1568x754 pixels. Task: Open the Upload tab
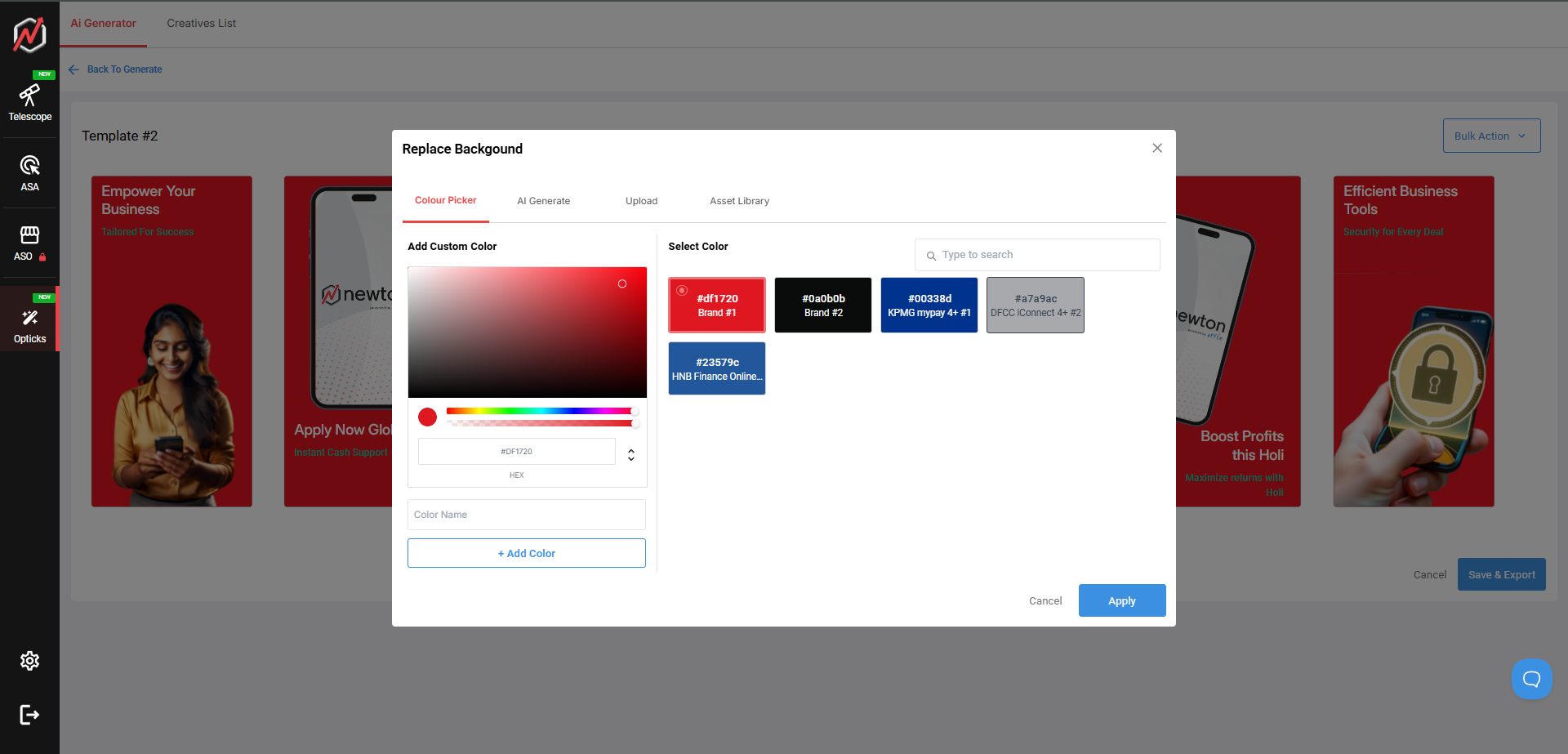(641, 201)
